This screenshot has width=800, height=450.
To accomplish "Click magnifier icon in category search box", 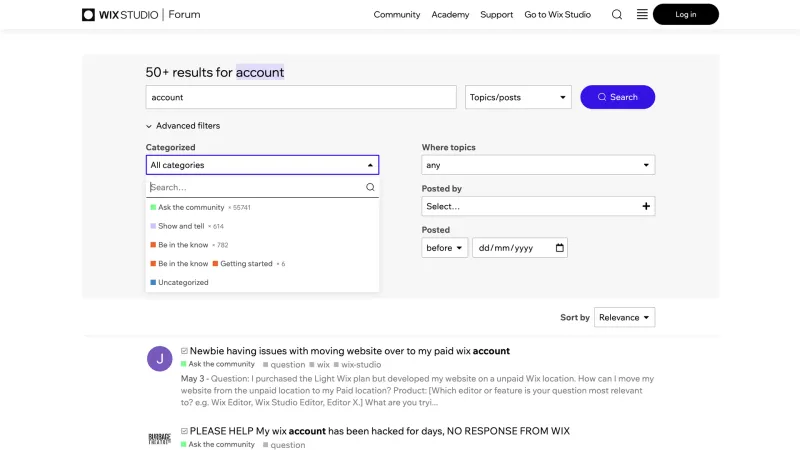I will (x=370, y=187).
